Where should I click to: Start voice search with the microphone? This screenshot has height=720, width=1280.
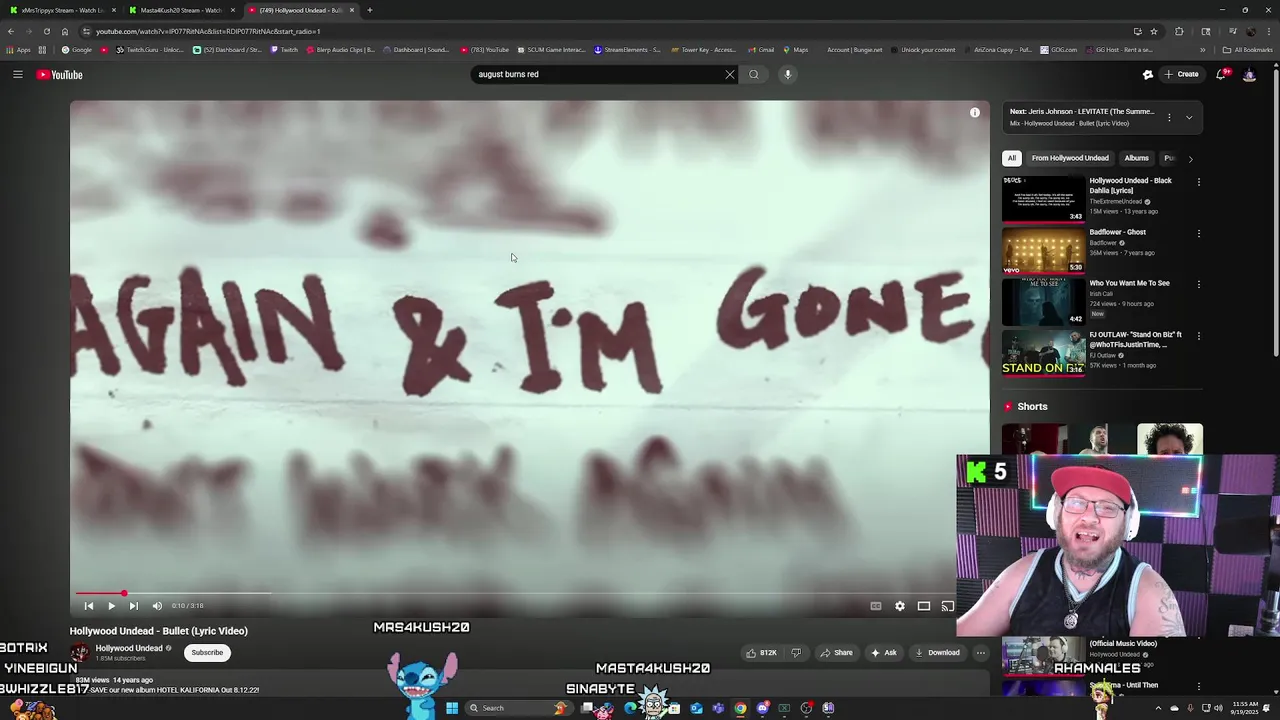point(788,74)
